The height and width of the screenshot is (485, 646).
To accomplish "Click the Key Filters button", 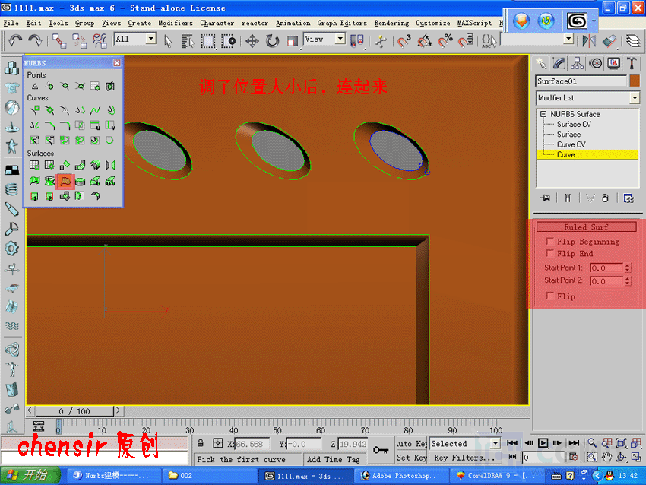I will tap(464, 458).
